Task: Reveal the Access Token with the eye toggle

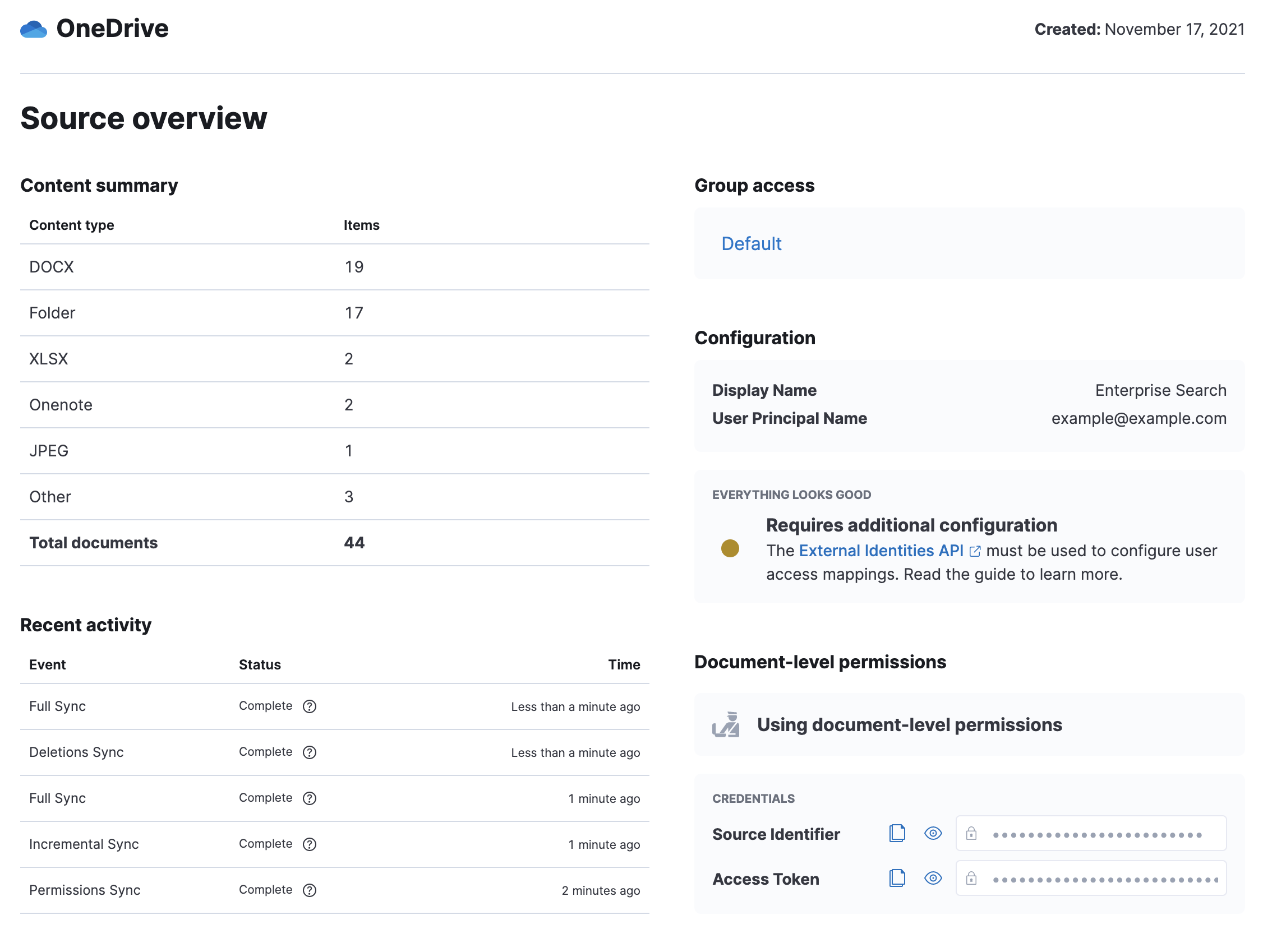Action: tap(933, 879)
